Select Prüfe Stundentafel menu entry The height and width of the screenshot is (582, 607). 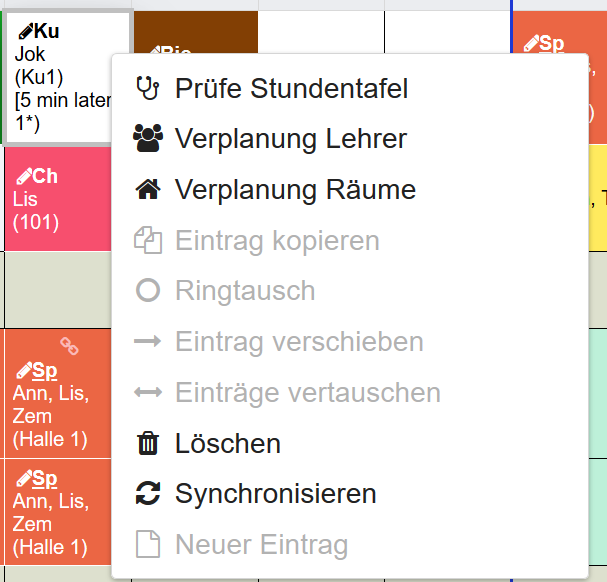pos(291,88)
